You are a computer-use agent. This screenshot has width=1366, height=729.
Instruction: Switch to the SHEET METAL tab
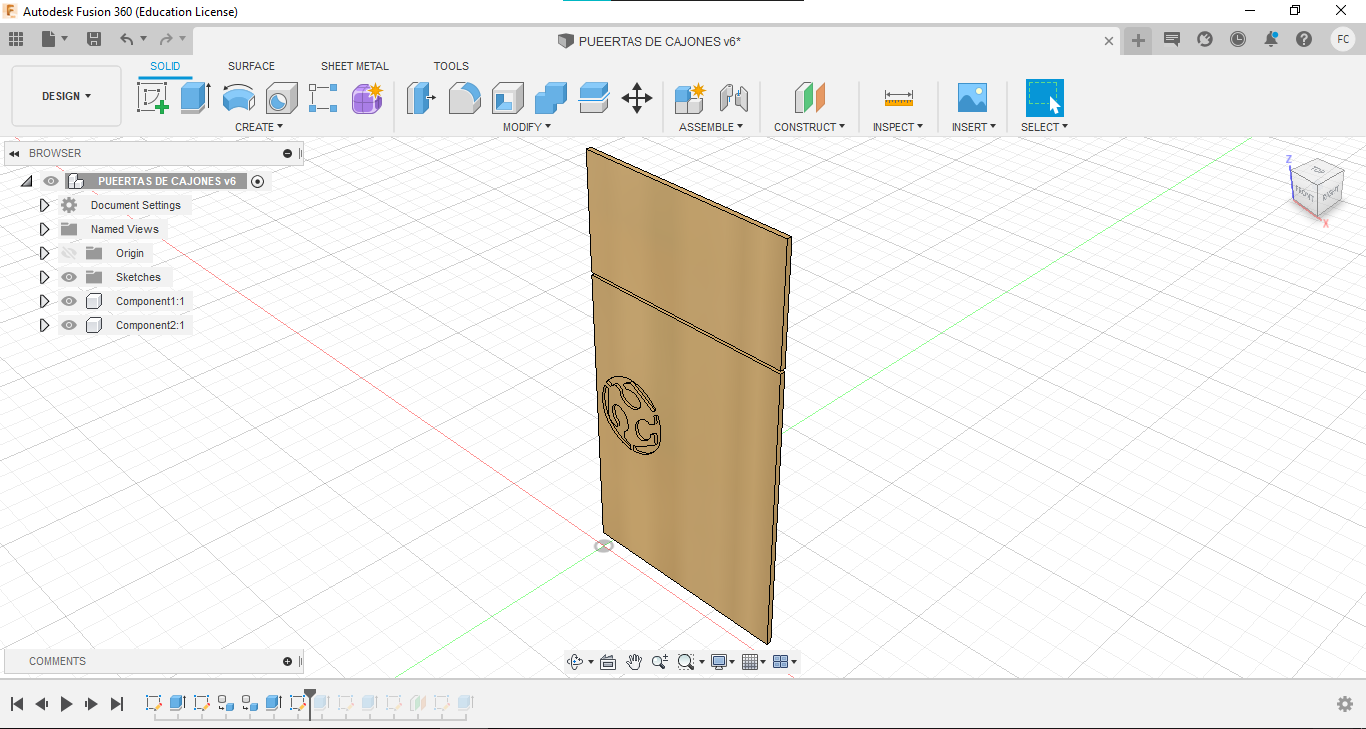pos(355,66)
